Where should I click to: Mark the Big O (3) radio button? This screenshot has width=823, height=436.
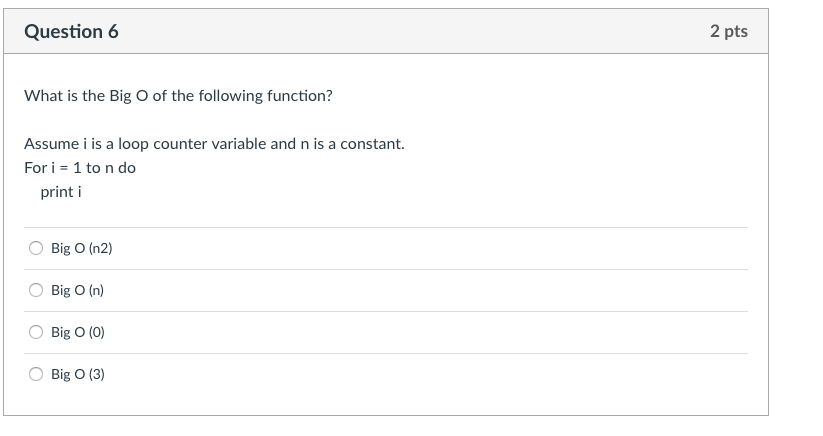coord(36,374)
